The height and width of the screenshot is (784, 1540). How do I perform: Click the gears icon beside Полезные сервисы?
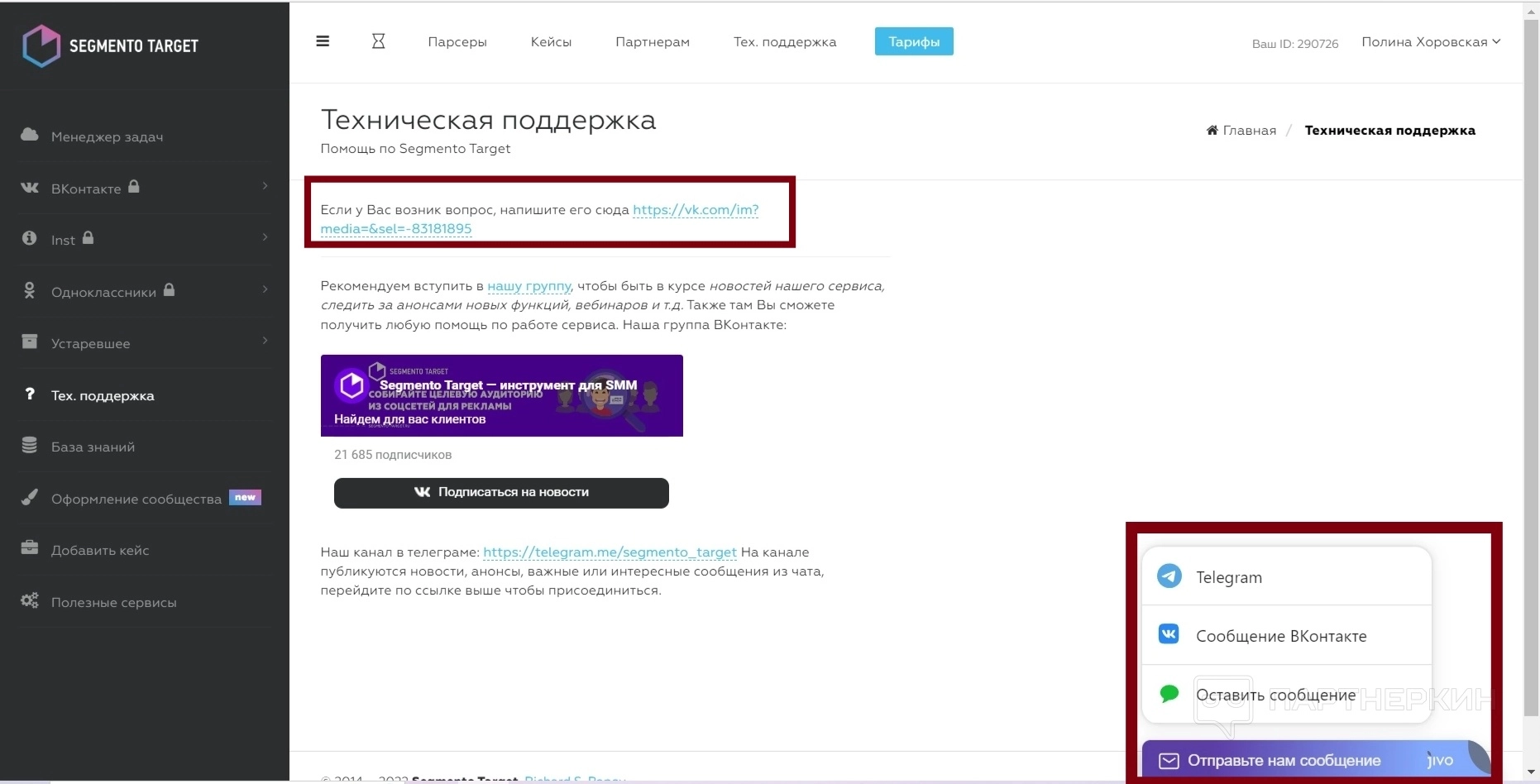click(30, 600)
